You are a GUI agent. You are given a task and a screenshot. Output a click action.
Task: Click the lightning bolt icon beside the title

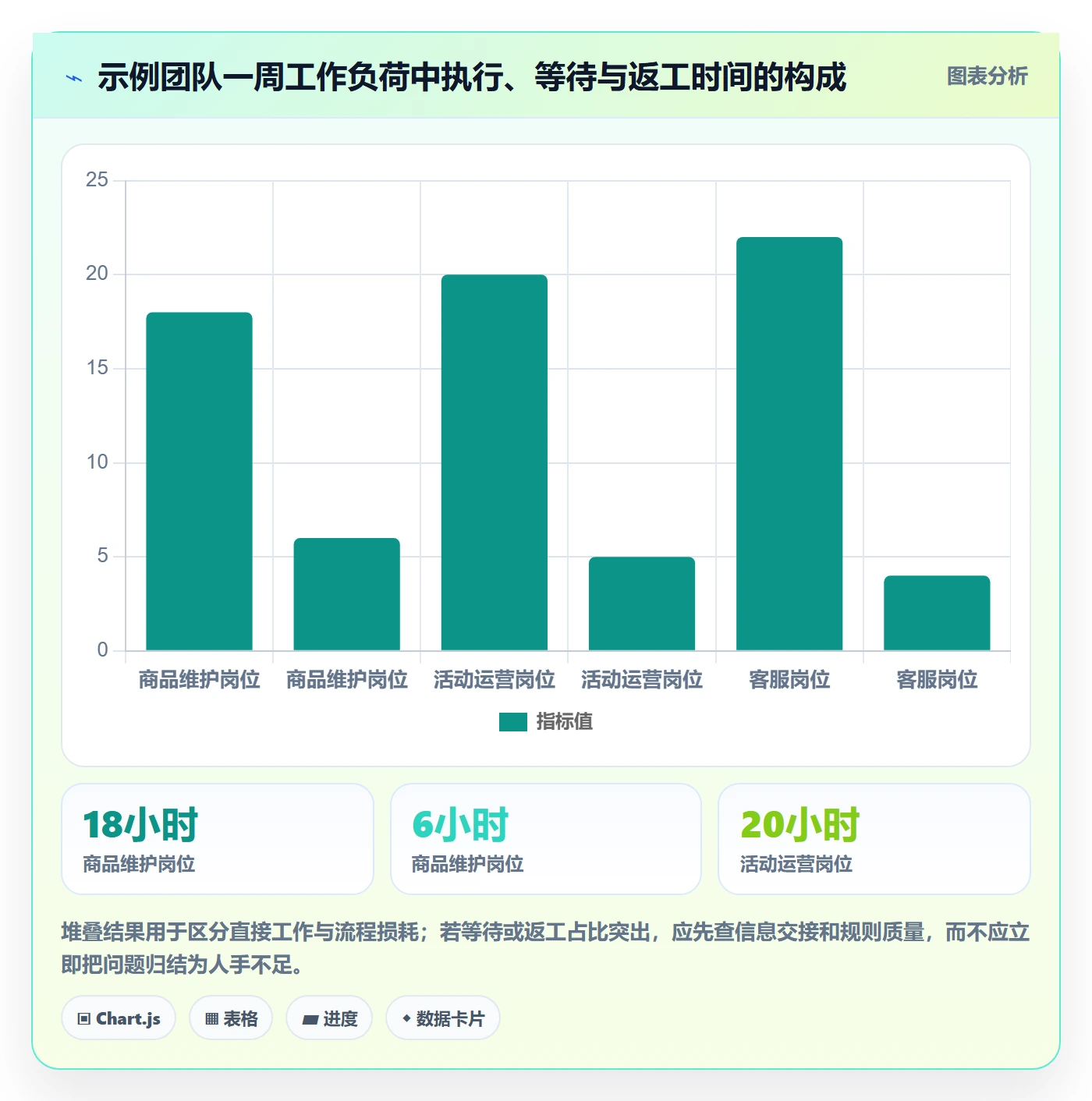(x=74, y=78)
